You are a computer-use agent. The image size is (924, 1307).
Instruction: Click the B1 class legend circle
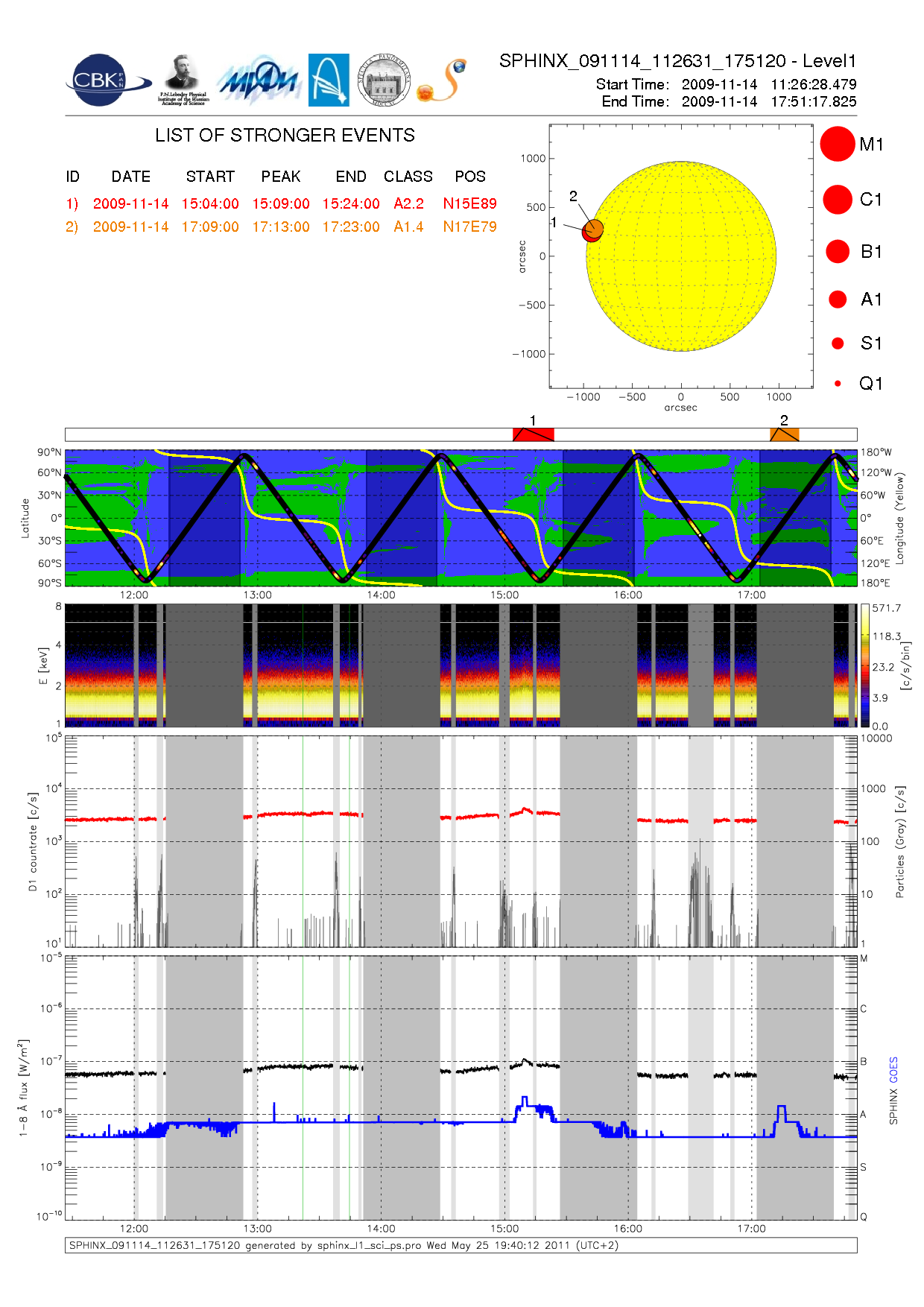tap(838, 252)
